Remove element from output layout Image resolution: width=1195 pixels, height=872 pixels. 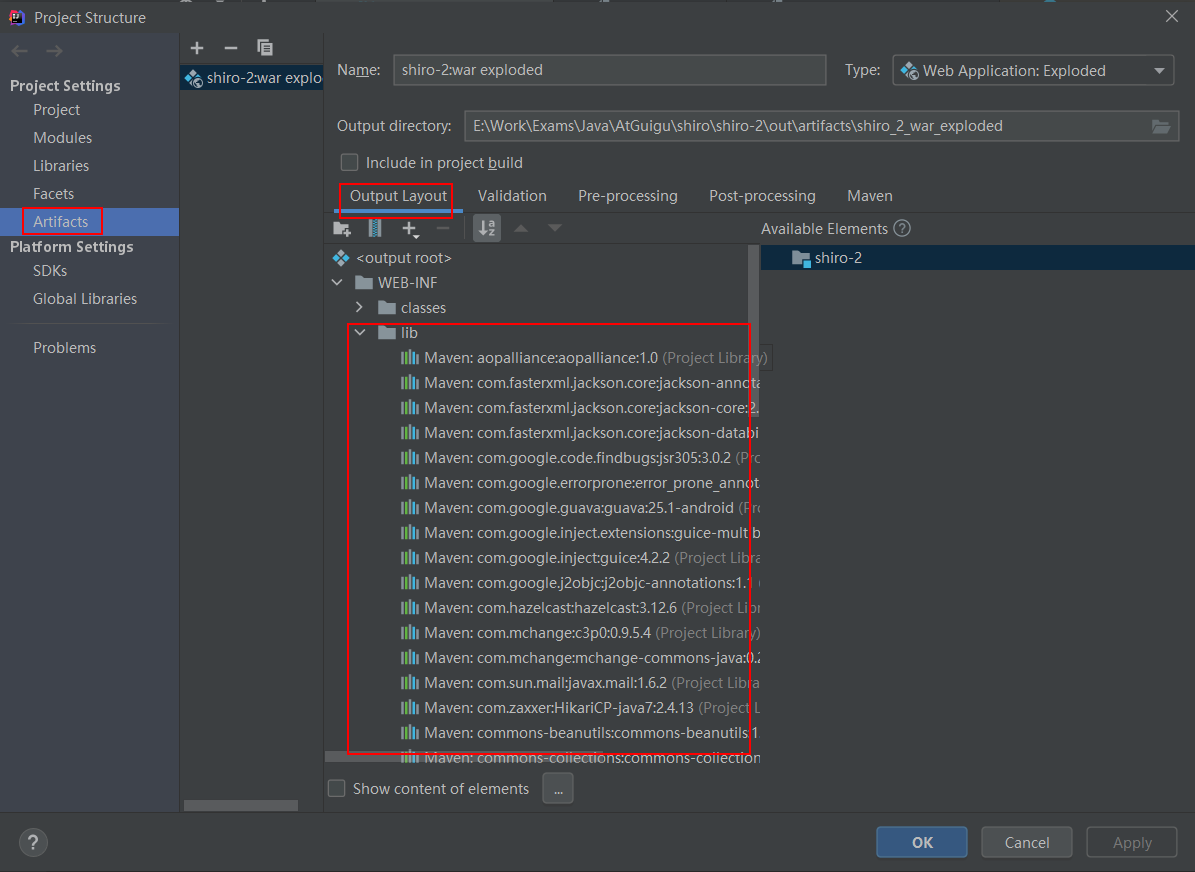443,229
